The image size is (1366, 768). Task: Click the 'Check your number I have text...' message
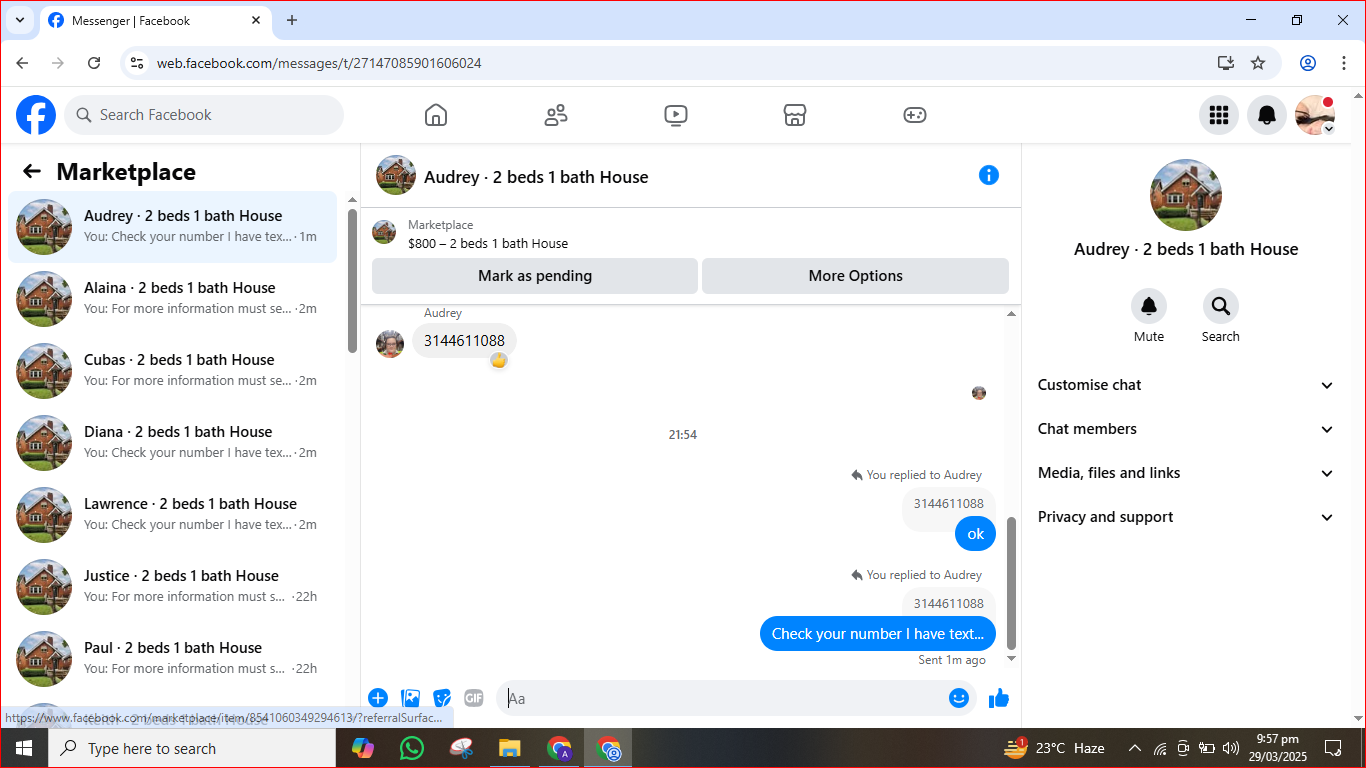coord(878,634)
